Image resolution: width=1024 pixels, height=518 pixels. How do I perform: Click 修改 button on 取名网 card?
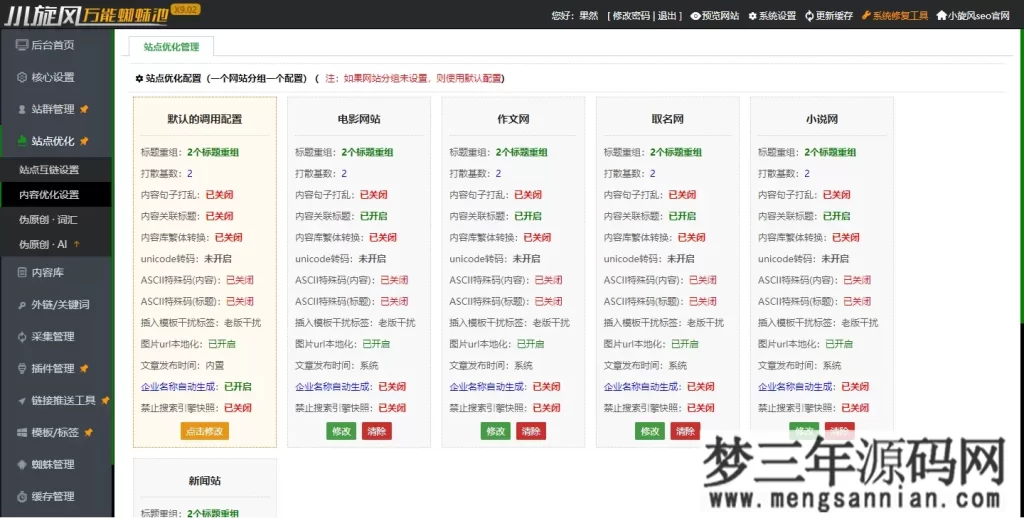pyautogui.click(x=650, y=431)
